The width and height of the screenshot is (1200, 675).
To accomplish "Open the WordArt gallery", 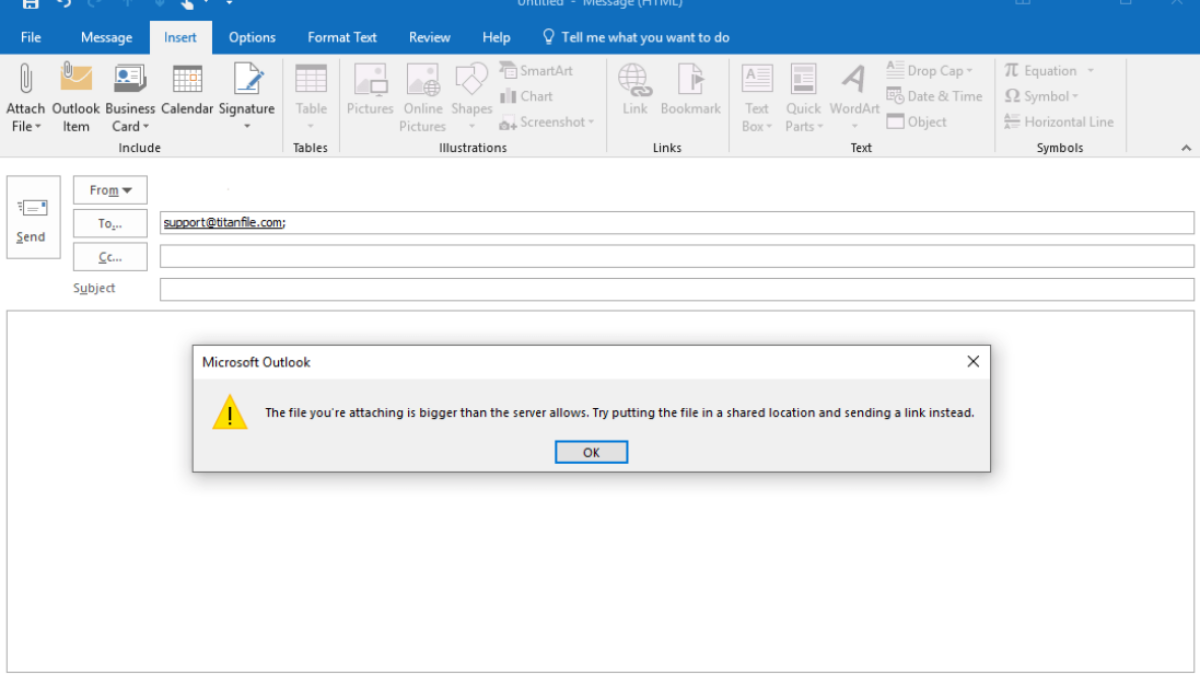I will click(854, 98).
